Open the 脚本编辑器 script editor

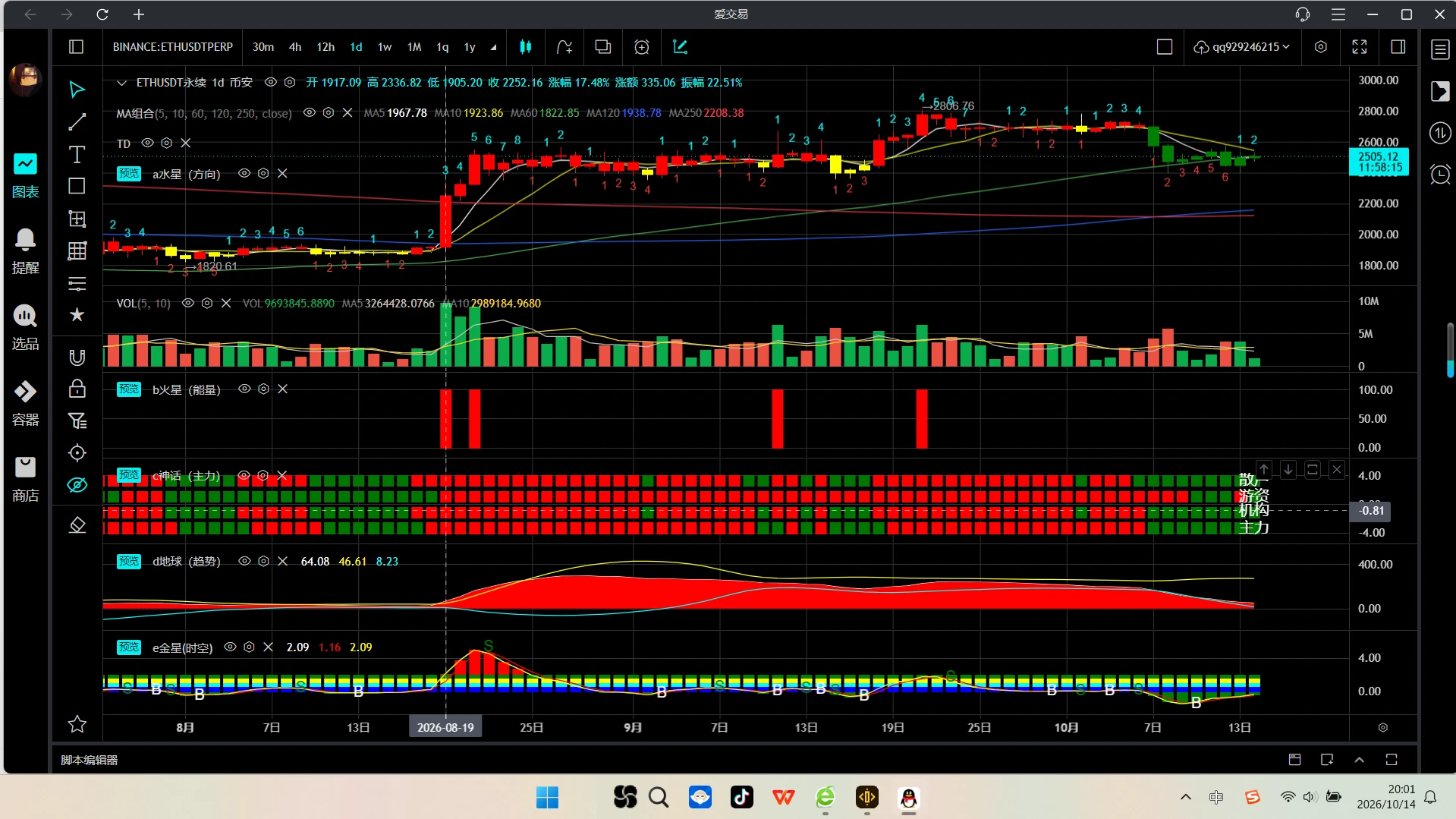click(90, 760)
